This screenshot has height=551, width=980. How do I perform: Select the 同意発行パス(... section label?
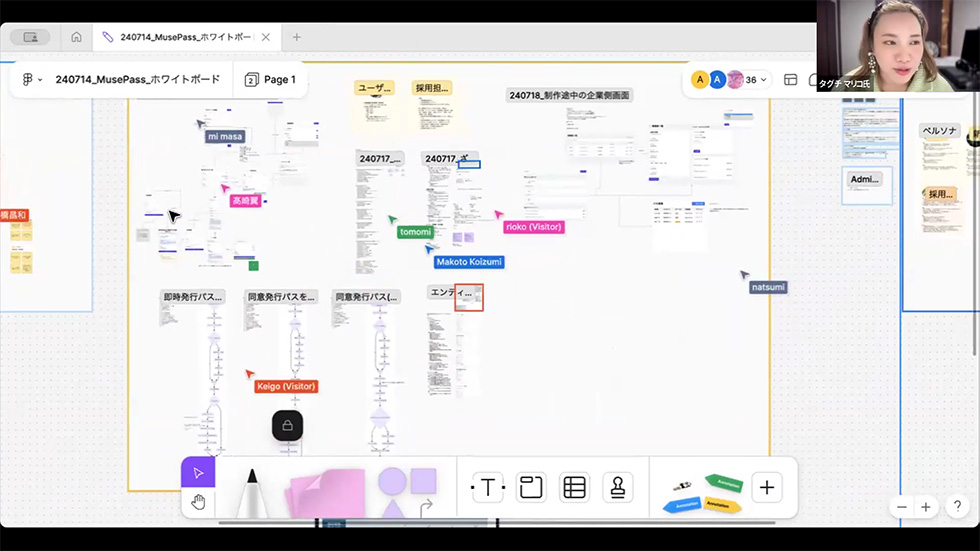366,297
